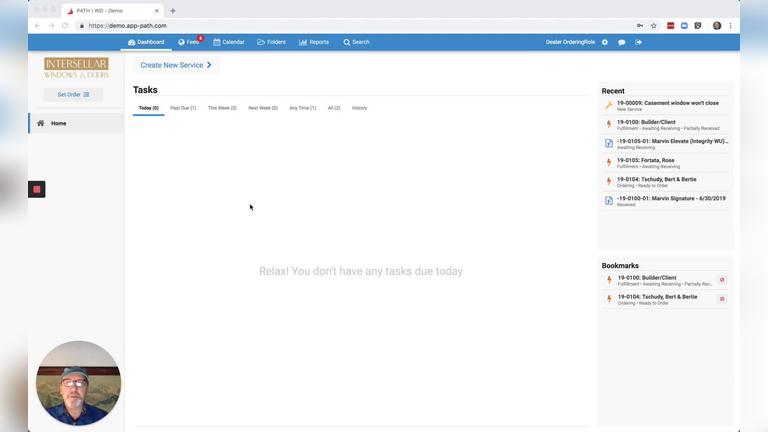Click the document icon for 19-0100-01
This screenshot has width=768, height=432.
[x=609, y=201]
